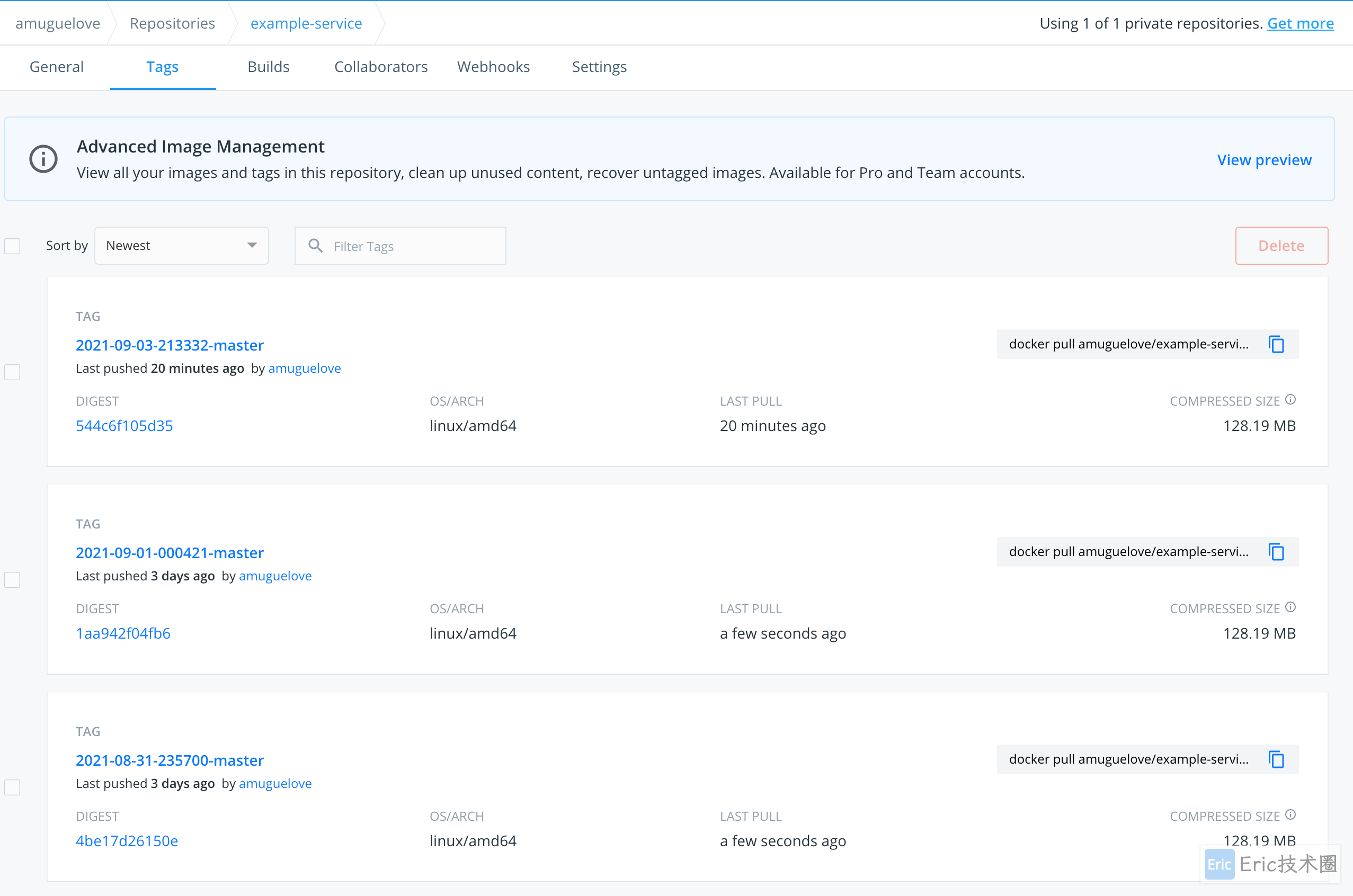Go to the Webhooks tab
The image size is (1353, 896).
pos(493,67)
